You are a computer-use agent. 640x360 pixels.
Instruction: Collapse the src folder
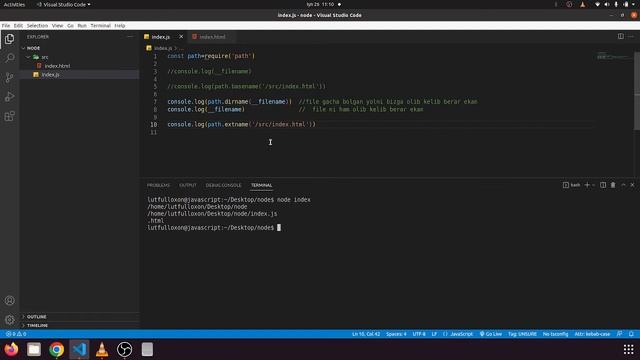pos(80,57)
